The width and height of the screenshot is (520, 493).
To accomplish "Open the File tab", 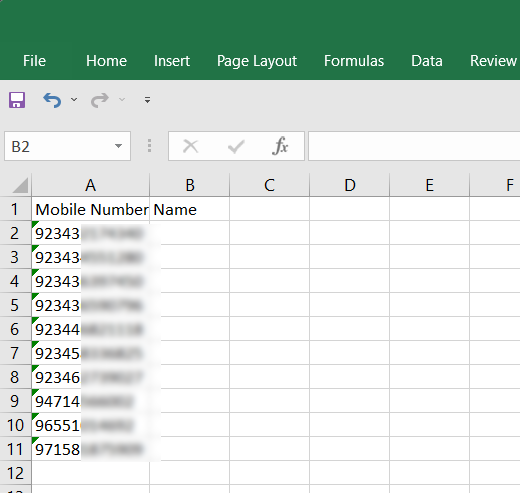I will tap(34, 61).
